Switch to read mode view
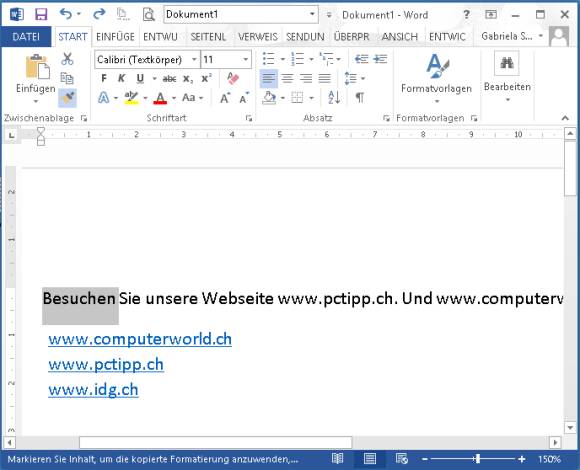This screenshot has height=470, width=580. (337, 459)
